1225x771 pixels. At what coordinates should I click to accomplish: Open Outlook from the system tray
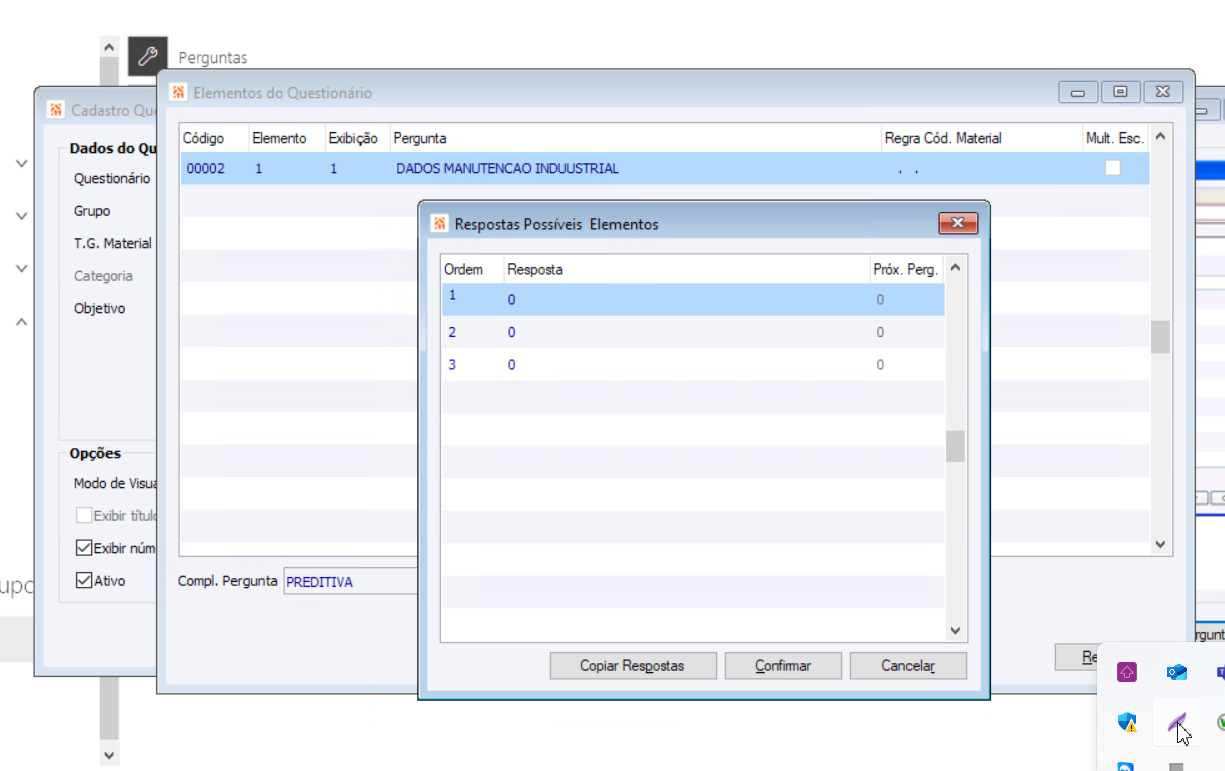pyautogui.click(x=1177, y=672)
